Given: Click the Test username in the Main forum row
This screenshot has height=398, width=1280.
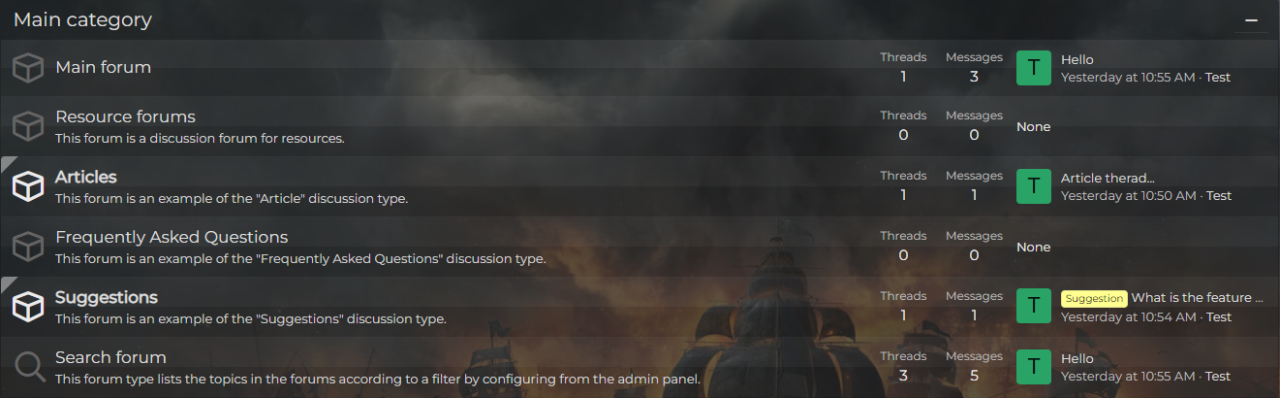Looking at the screenshot, I should [x=1218, y=77].
